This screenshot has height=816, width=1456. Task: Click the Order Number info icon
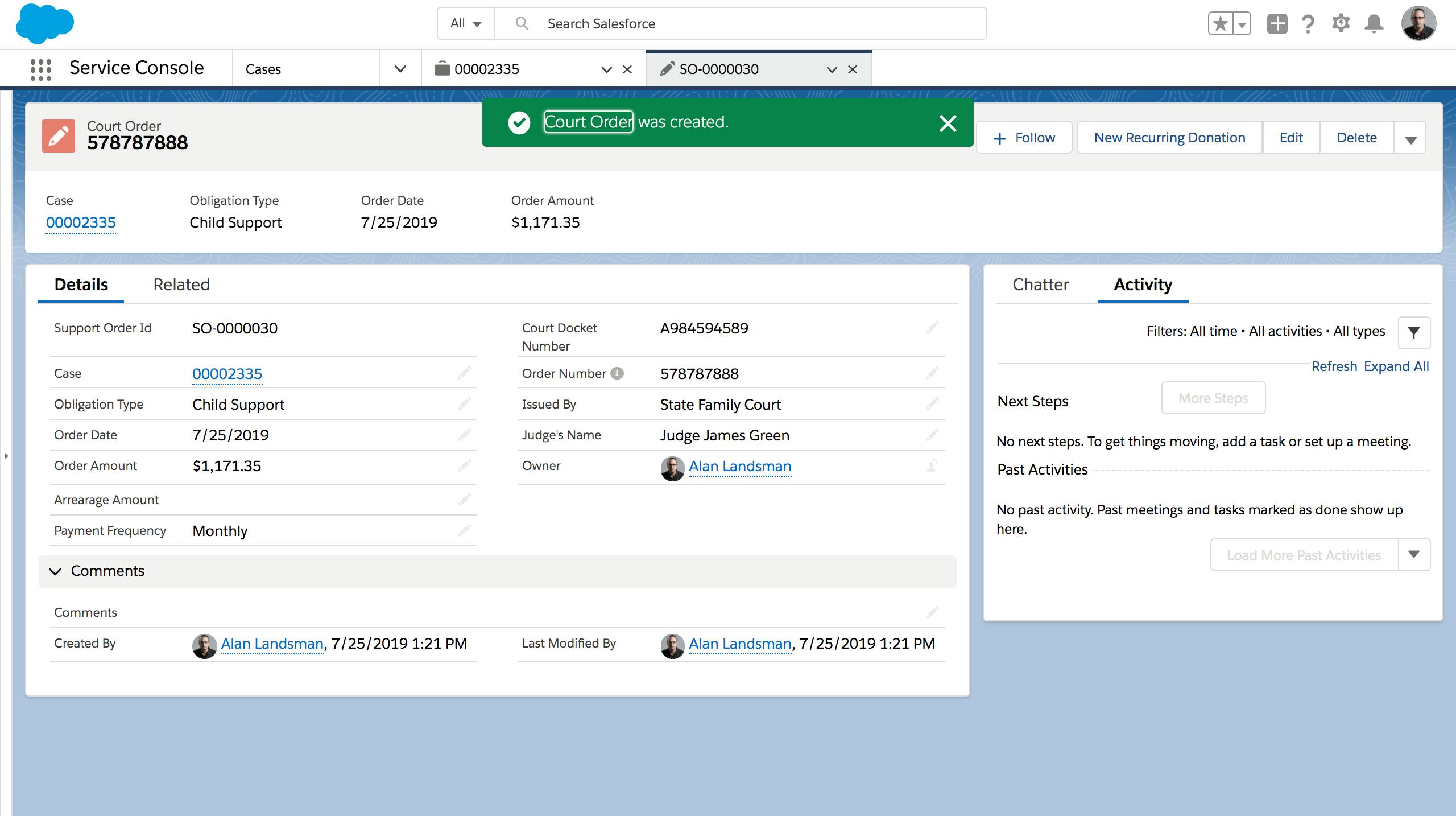617,373
